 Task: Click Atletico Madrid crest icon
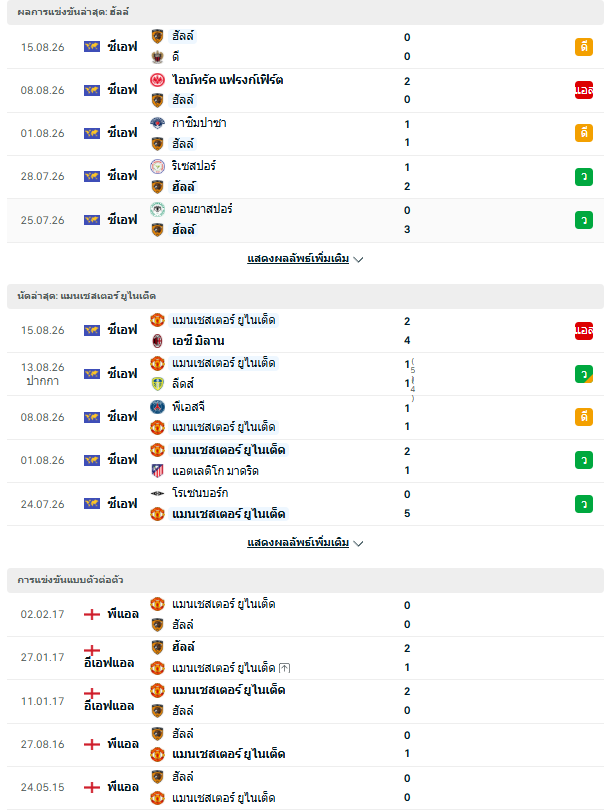tap(158, 471)
